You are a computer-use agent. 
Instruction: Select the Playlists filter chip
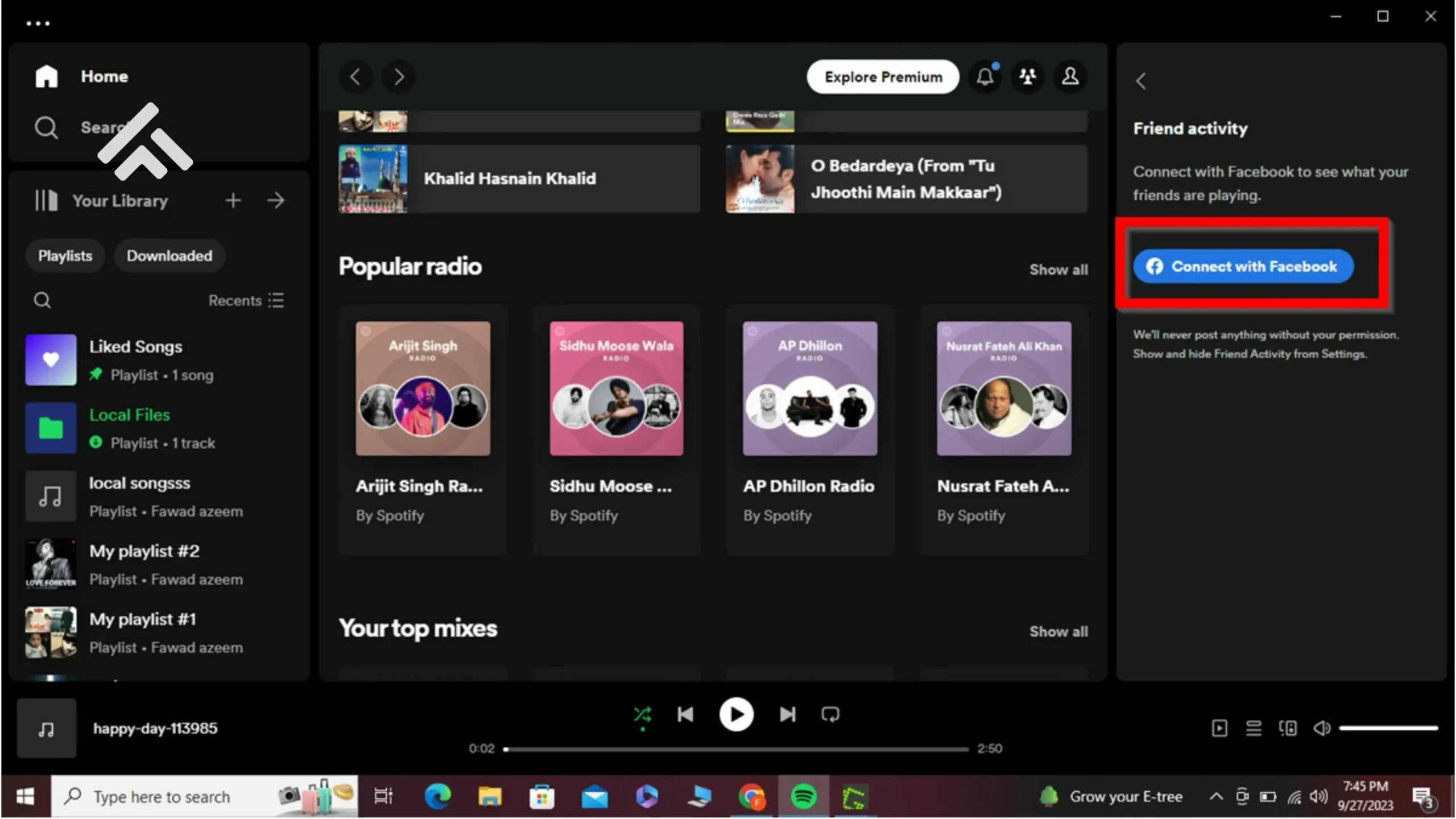[x=65, y=256]
